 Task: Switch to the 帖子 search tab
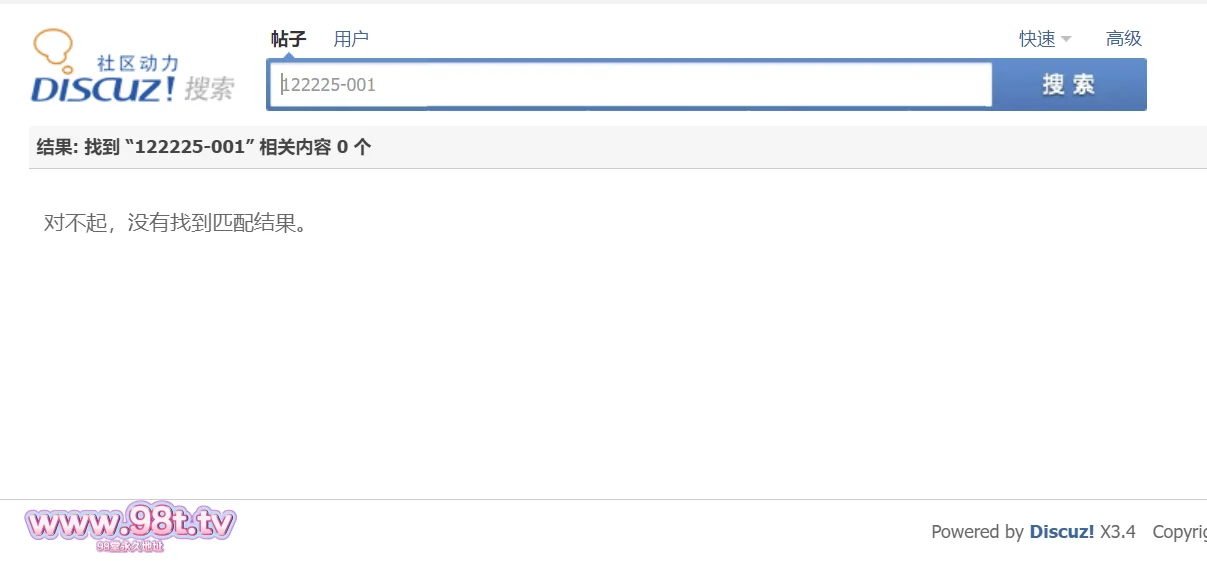point(288,39)
